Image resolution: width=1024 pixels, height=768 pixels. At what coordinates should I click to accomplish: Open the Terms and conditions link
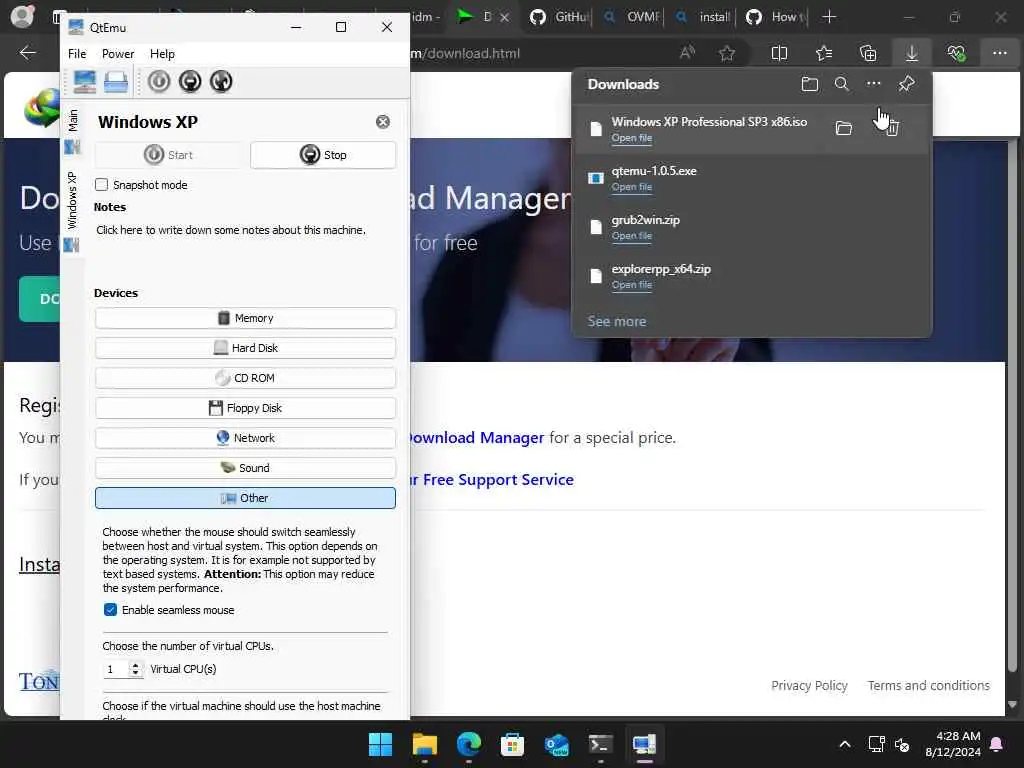(928, 686)
